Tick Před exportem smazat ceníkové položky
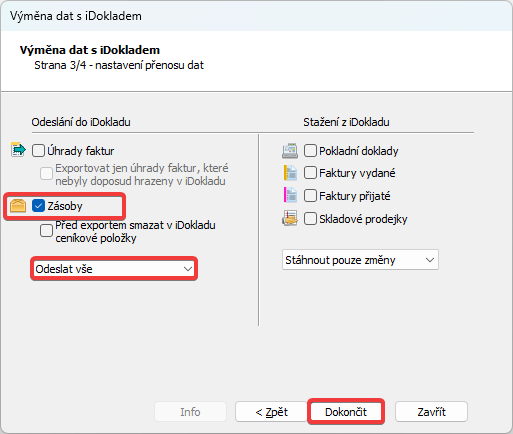Viewport: 513px width, 434px height. pyautogui.click(x=46, y=231)
